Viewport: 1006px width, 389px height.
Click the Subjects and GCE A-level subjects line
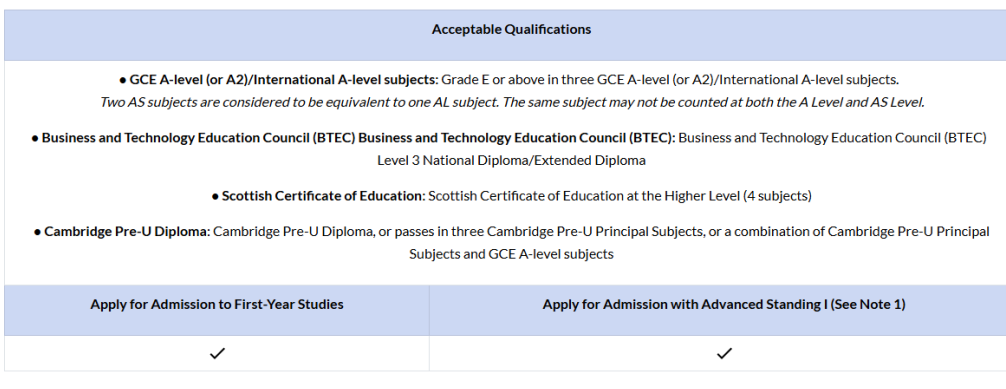coord(511,254)
